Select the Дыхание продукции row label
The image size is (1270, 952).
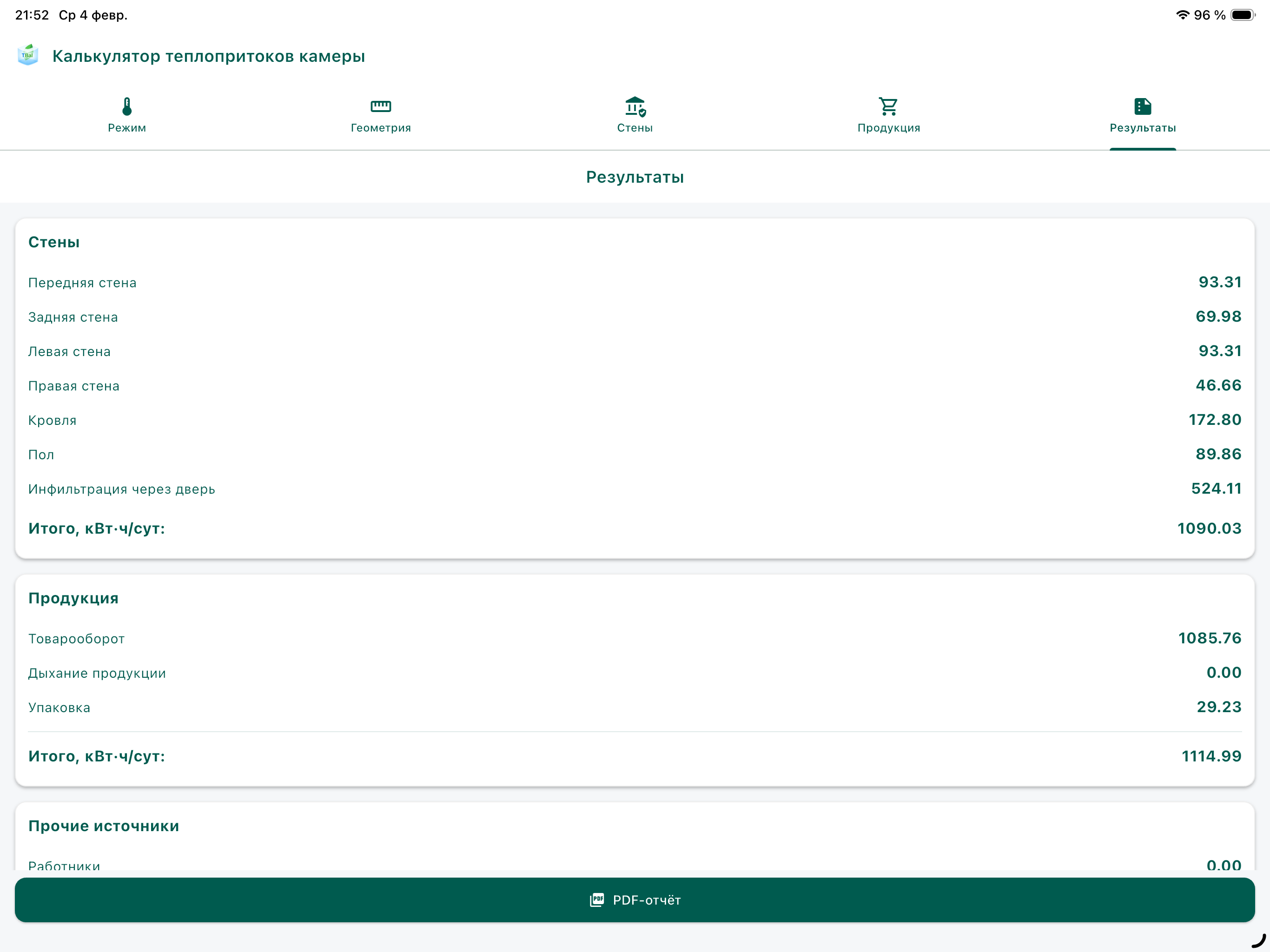(97, 673)
